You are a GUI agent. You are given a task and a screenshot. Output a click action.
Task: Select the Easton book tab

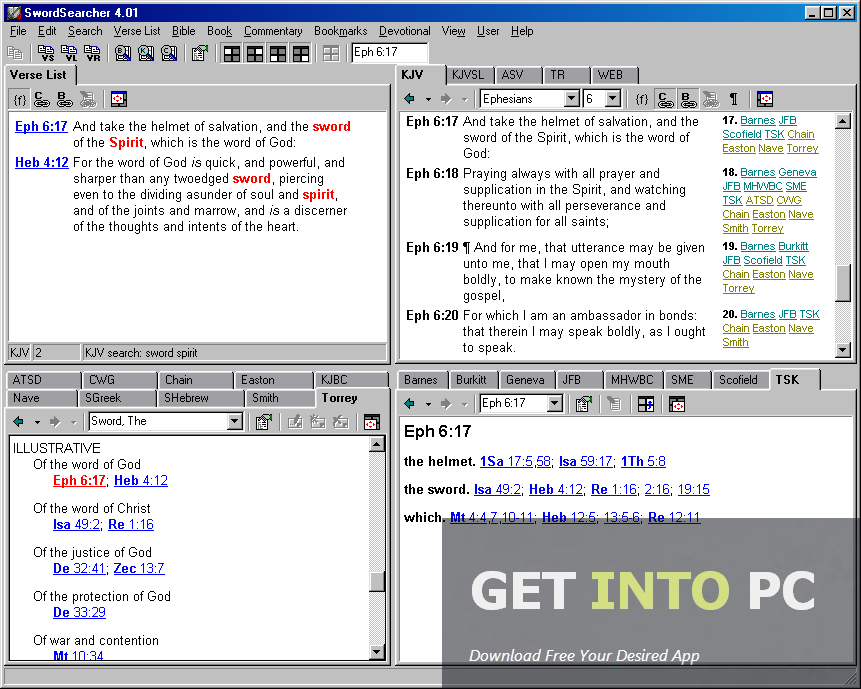pos(272,380)
